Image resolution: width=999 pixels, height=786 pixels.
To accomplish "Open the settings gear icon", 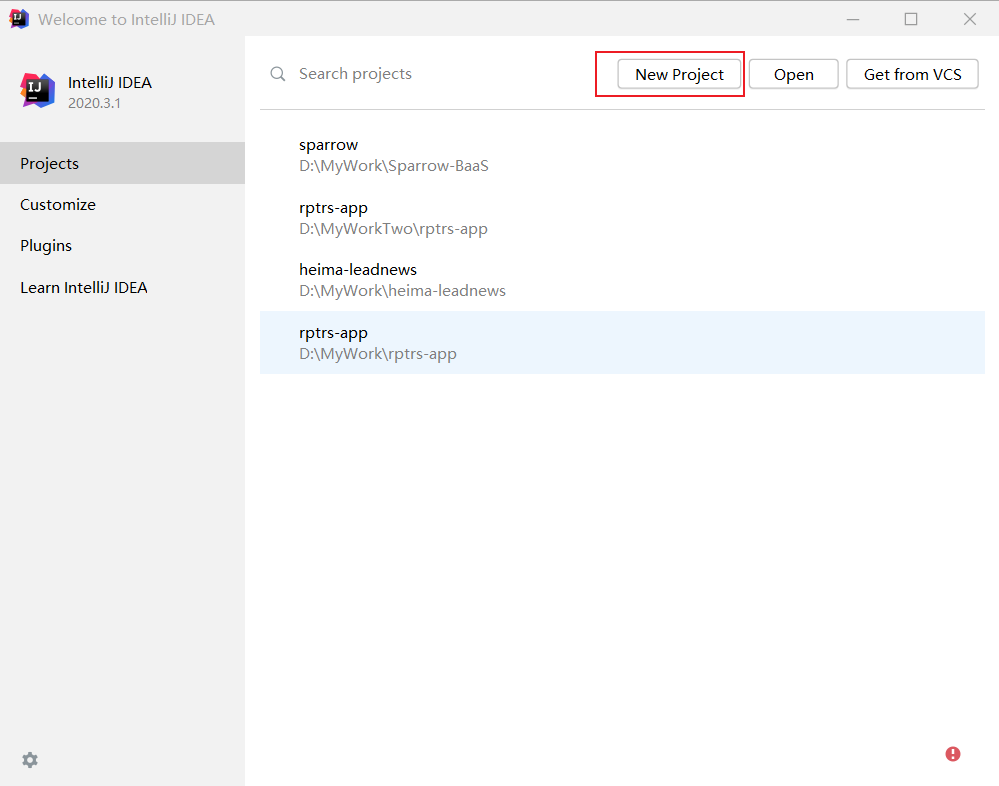I will 30,760.
